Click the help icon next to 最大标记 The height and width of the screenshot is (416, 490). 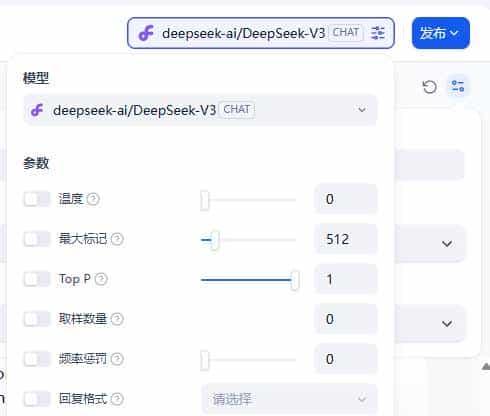click(117, 239)
